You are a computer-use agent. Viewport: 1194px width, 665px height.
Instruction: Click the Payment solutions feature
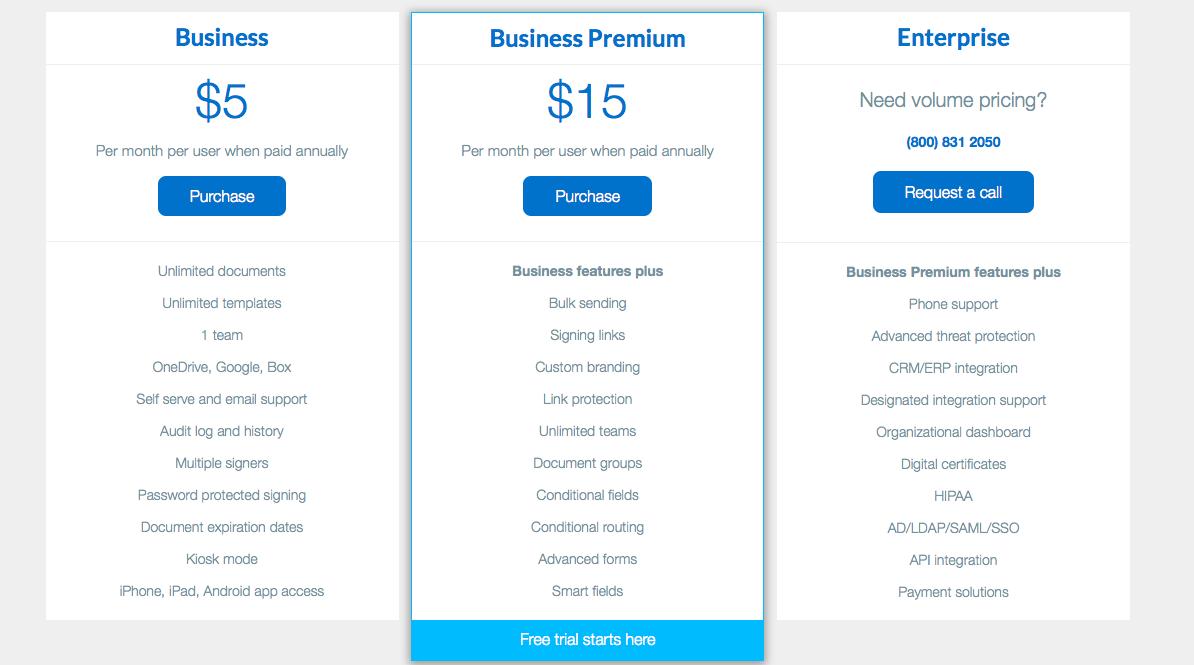pyautogui.click(x=953, y=592)
